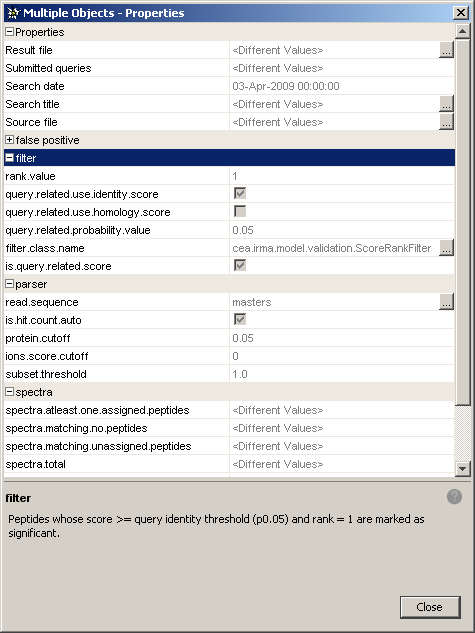Viewport: 475px width, 633px height.
Task: Open ellipsis button beside Search title
Action: point(446,104)
